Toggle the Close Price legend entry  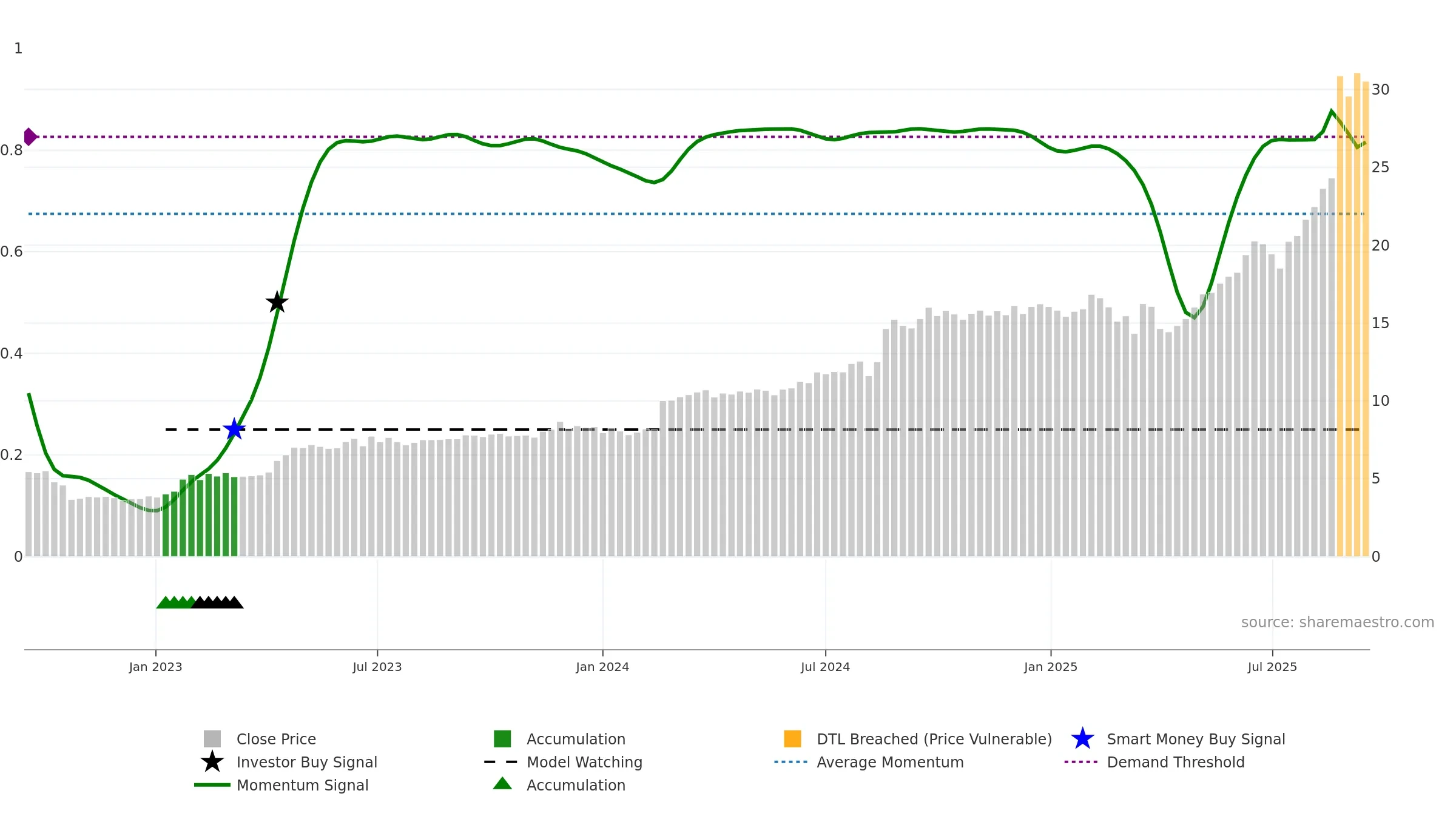pos(260,739)
